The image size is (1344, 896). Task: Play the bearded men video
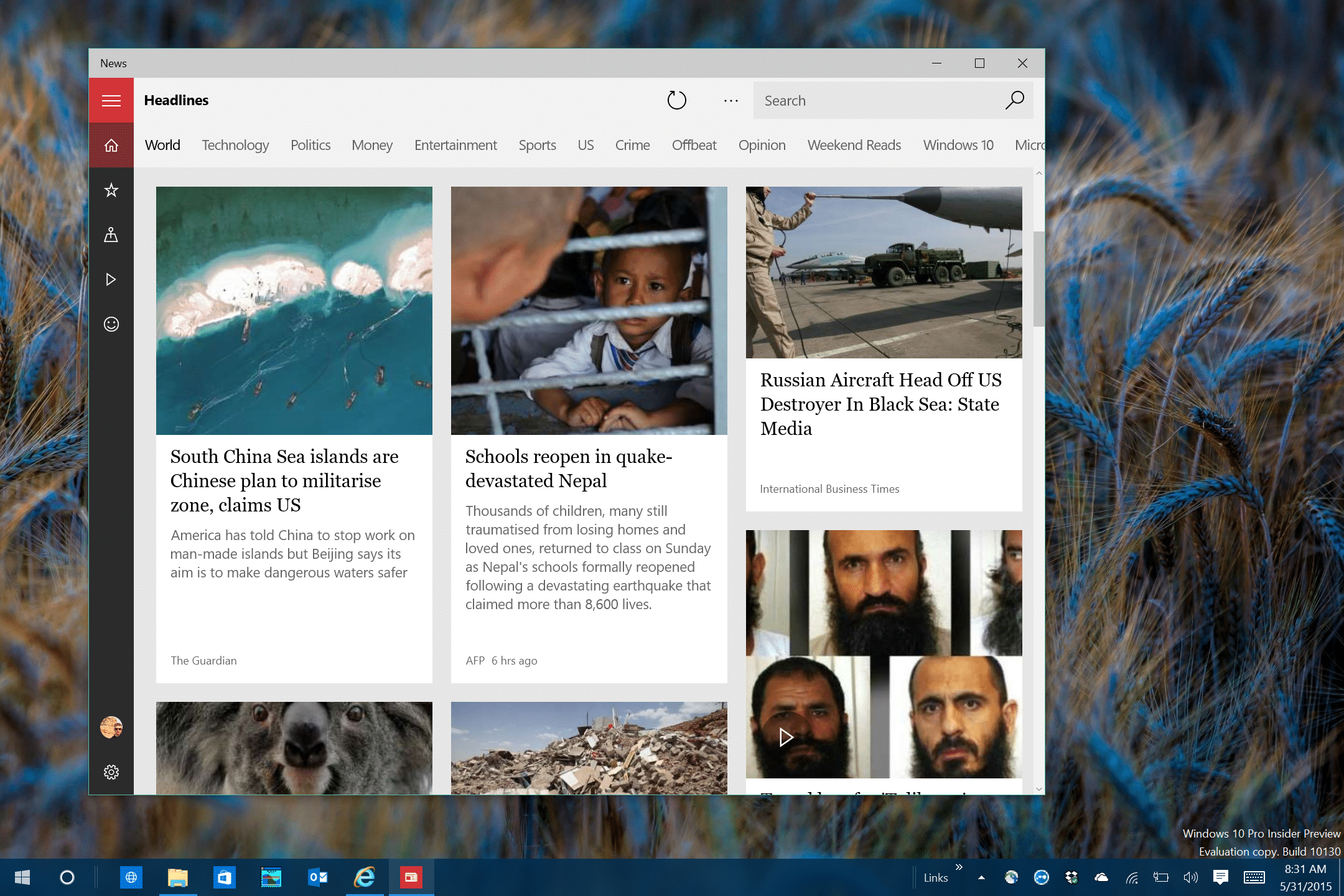pos(786,737)
